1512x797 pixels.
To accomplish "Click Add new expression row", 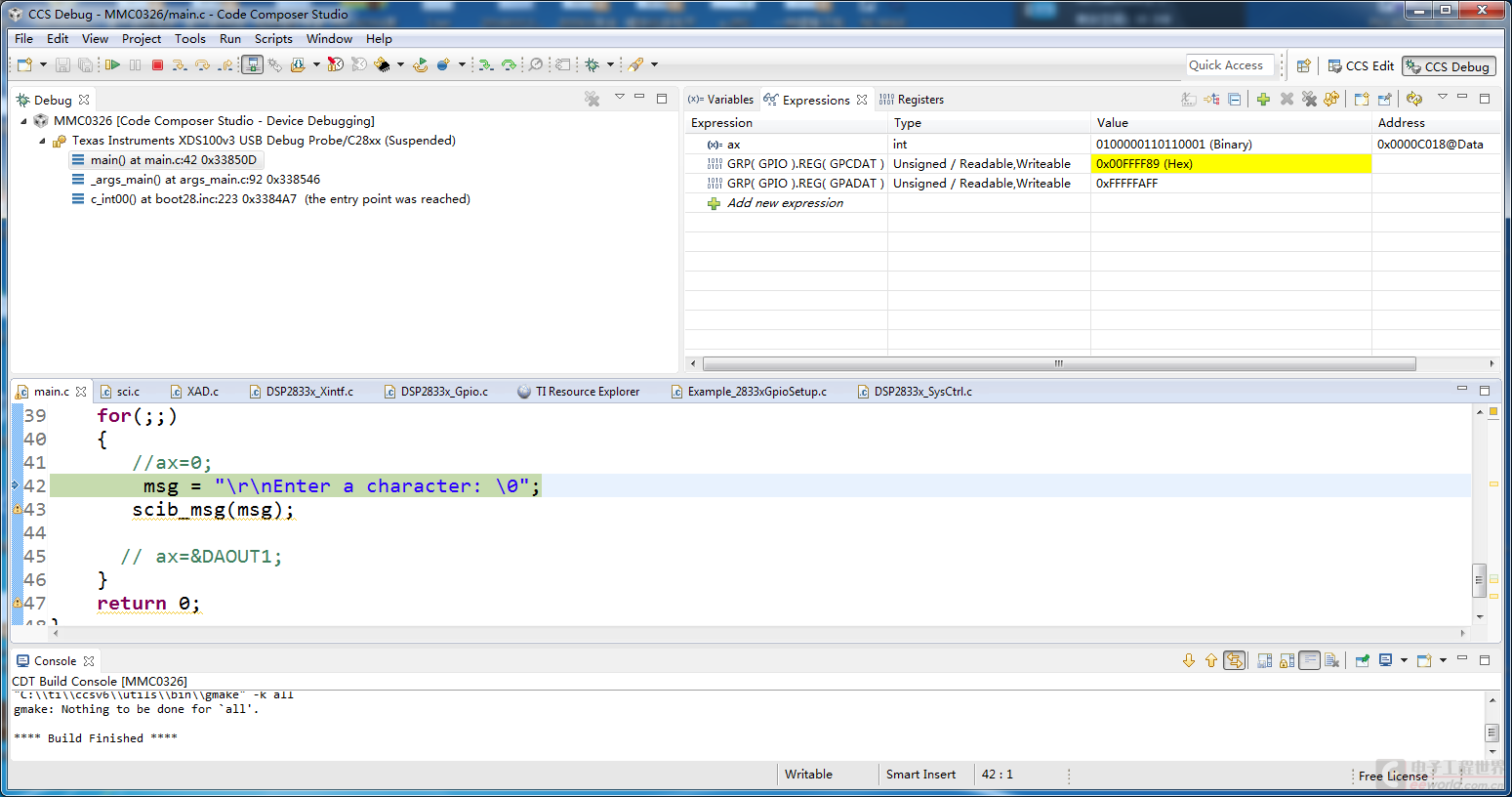I will point(785,203).
